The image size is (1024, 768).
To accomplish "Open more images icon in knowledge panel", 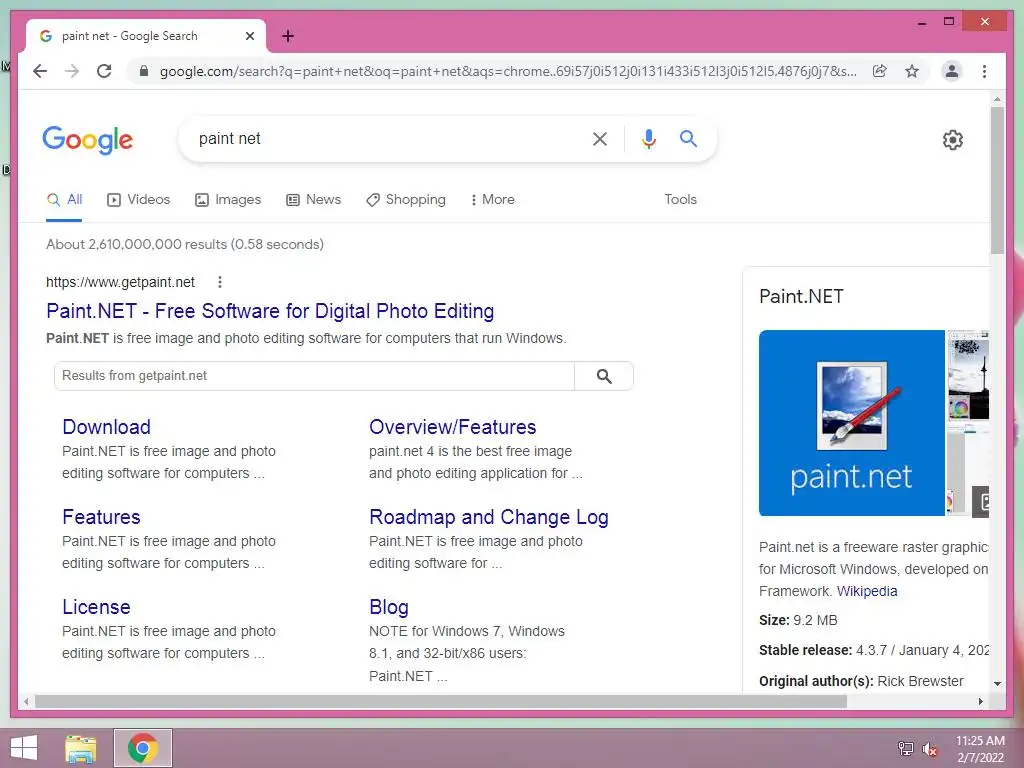I will (981, 502).
